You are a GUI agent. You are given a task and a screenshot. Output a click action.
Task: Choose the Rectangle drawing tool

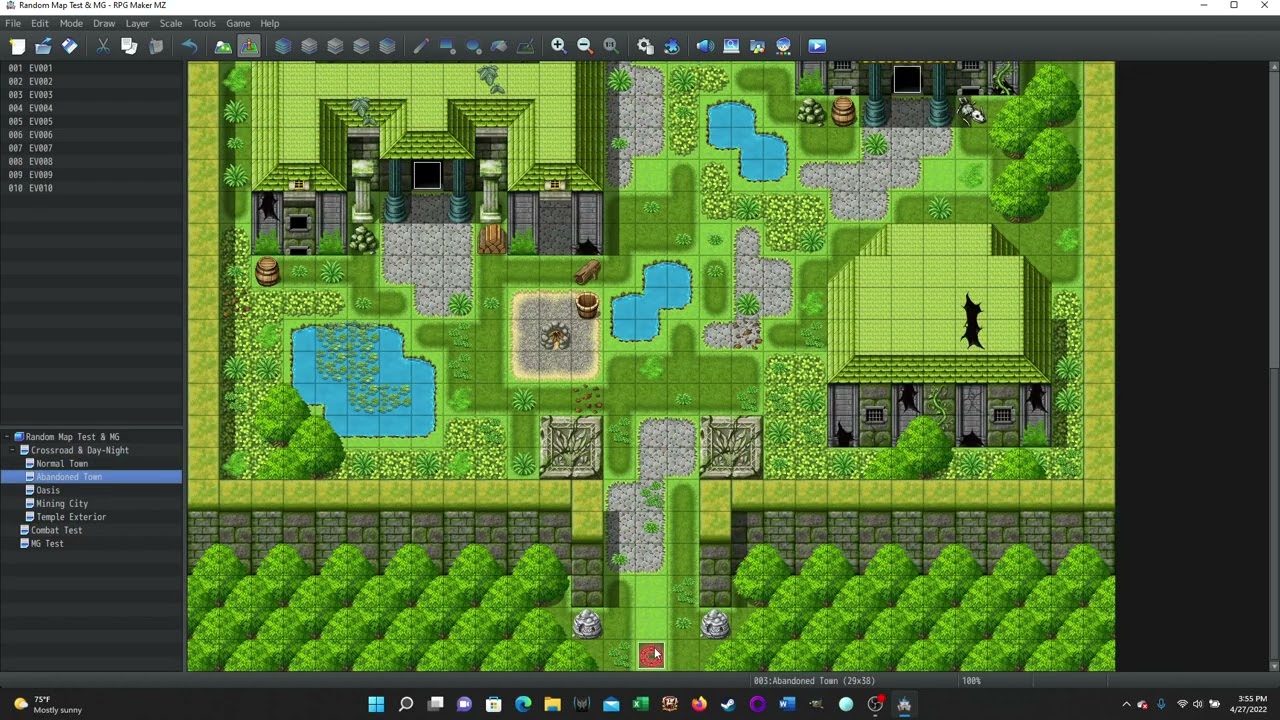[447, 46]
